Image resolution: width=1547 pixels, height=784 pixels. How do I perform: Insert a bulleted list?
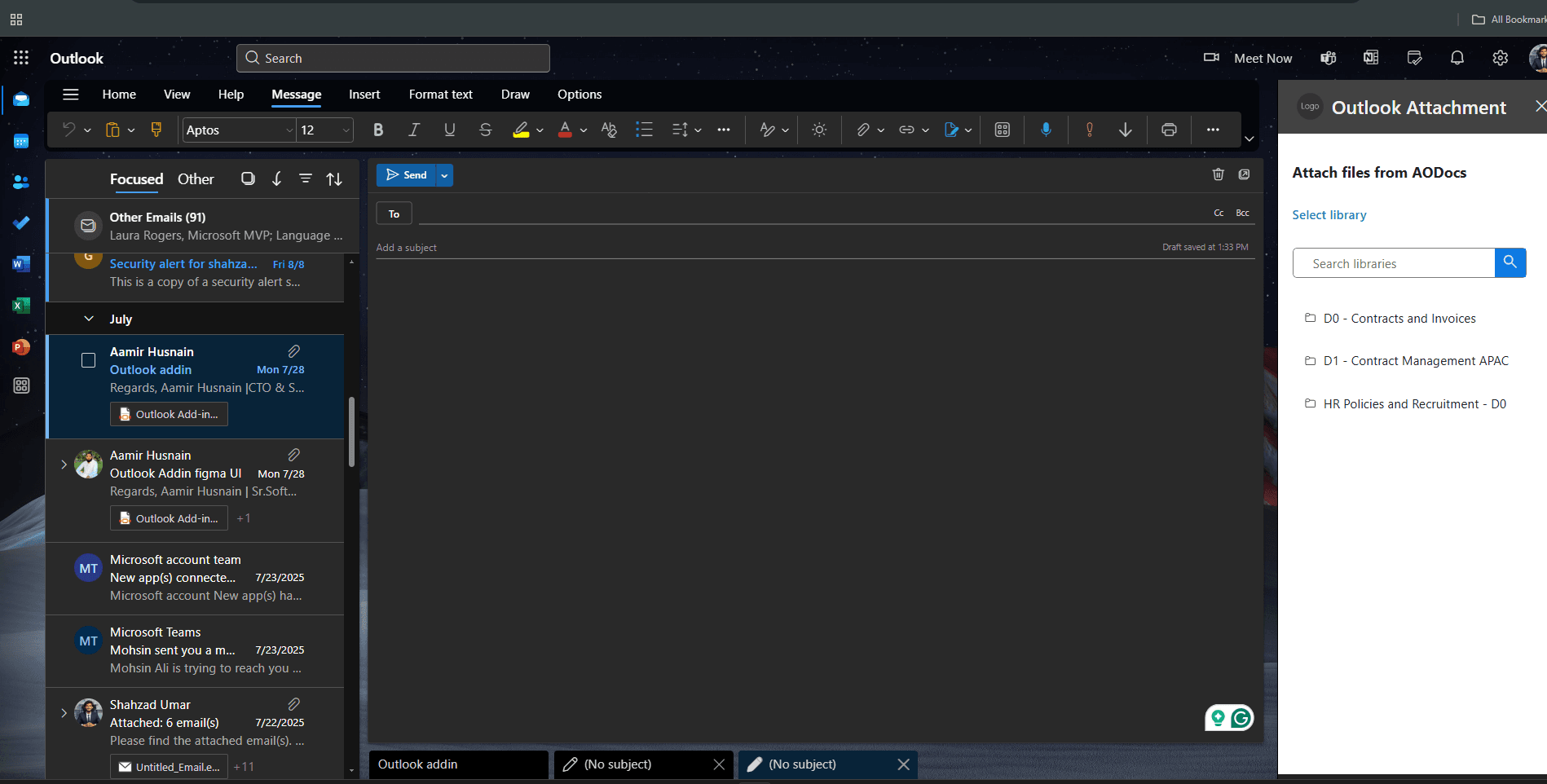pos(644,130)
